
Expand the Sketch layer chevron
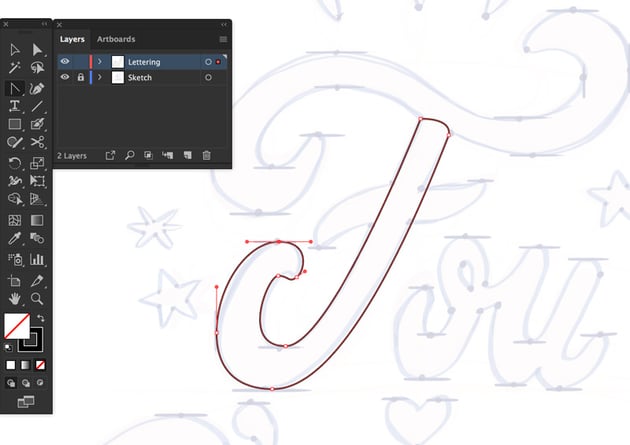pos(100,77)
